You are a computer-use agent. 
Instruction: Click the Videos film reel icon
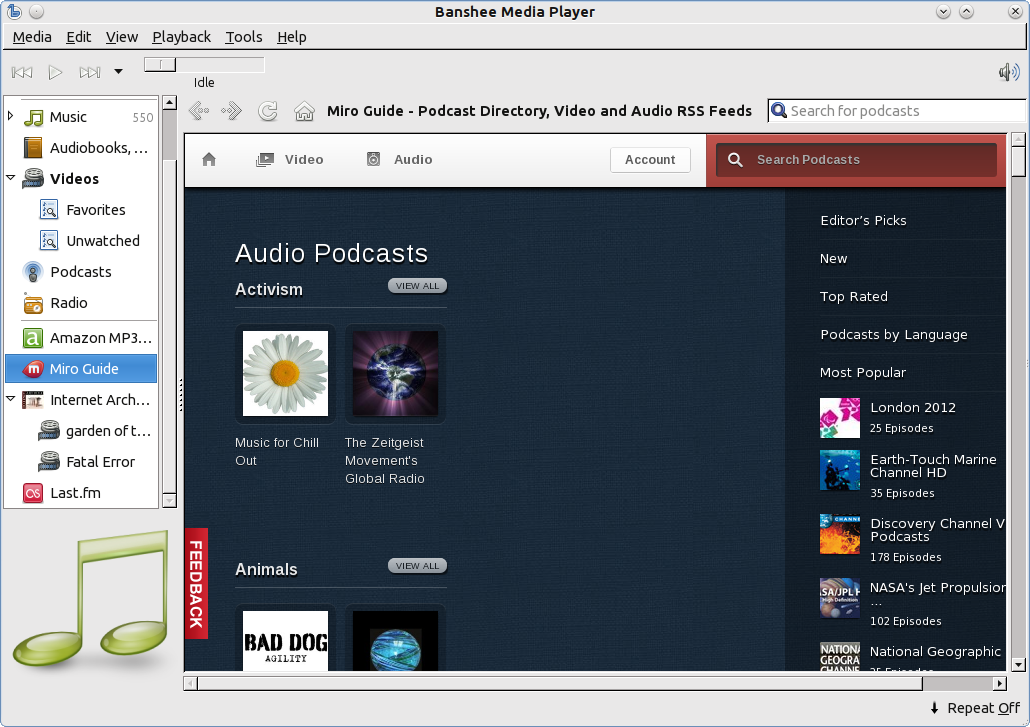[33, 179]
